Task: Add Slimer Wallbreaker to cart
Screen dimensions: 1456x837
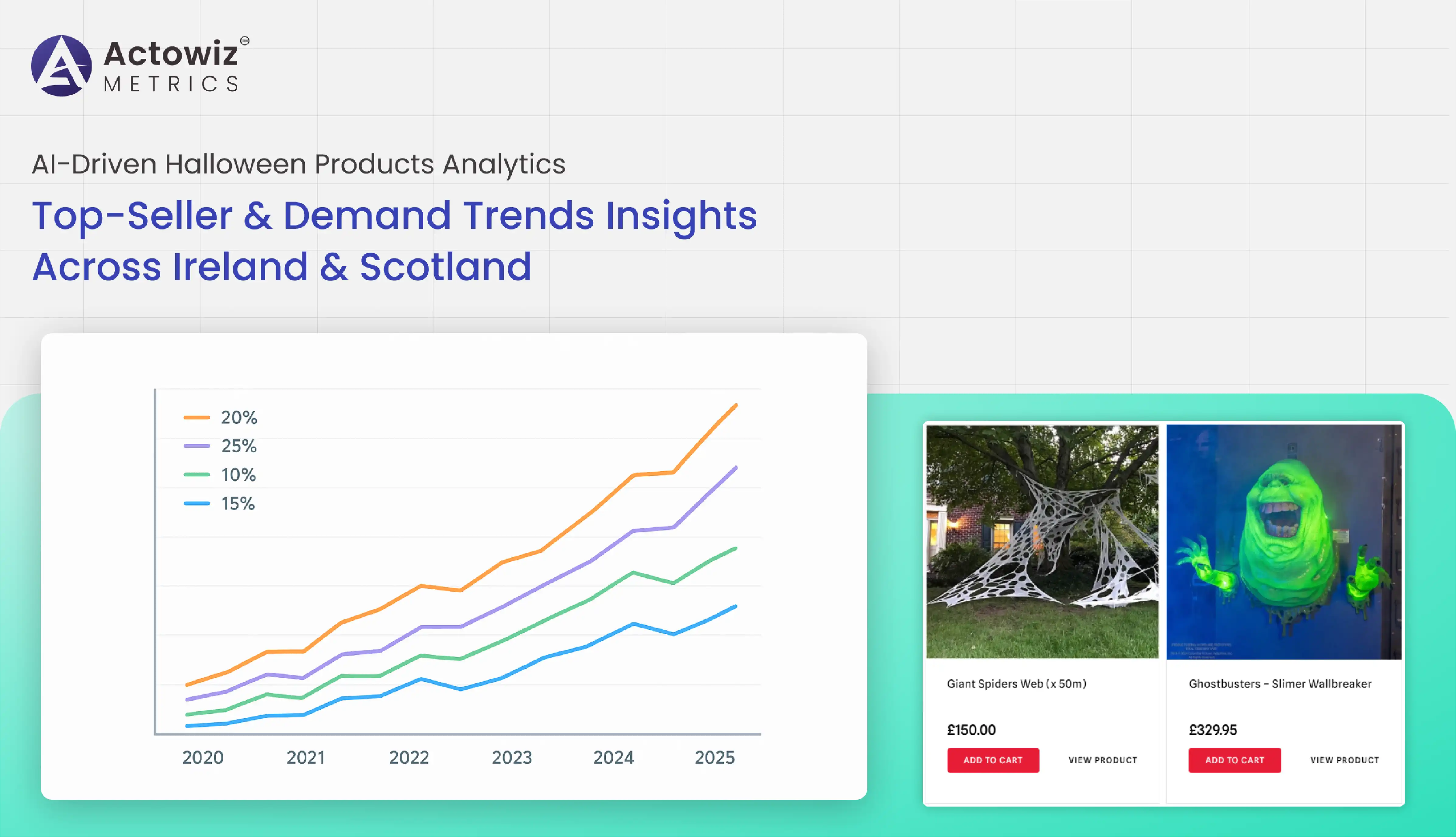Action: [1234, 760]
